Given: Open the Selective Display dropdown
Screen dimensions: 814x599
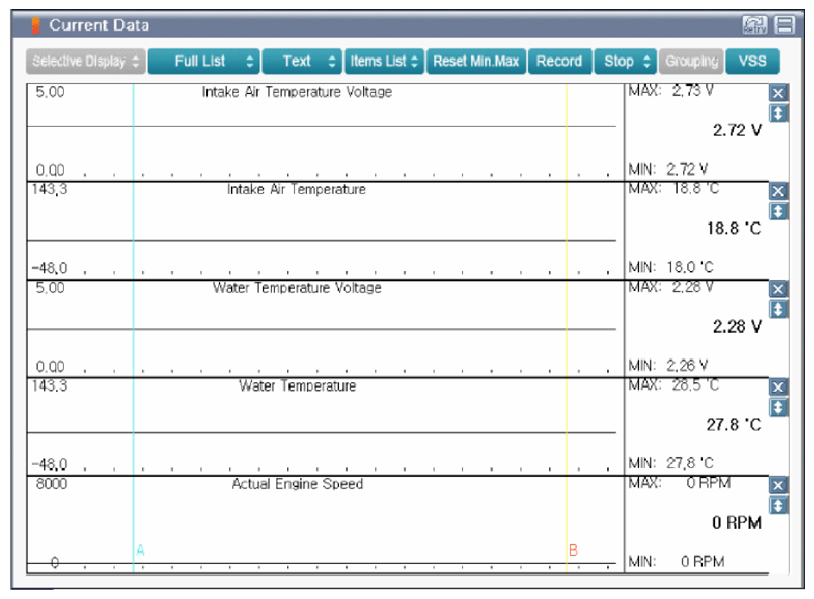Looking at the screenshot, I should coord(85,61).
